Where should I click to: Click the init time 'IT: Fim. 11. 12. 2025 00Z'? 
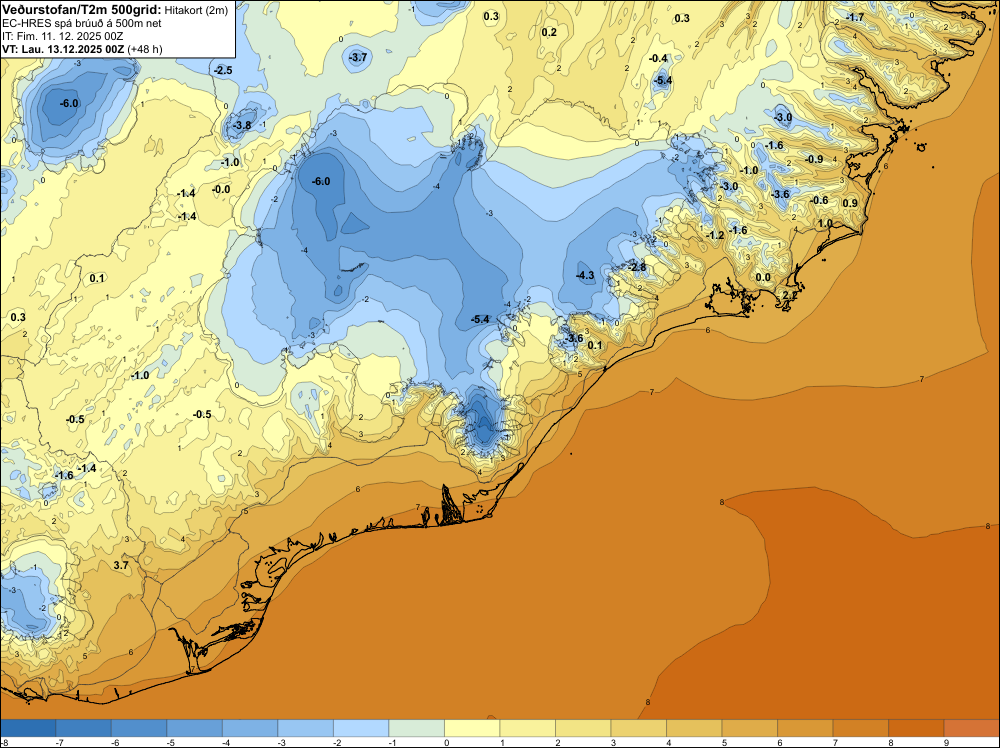(x=62, y=36)
